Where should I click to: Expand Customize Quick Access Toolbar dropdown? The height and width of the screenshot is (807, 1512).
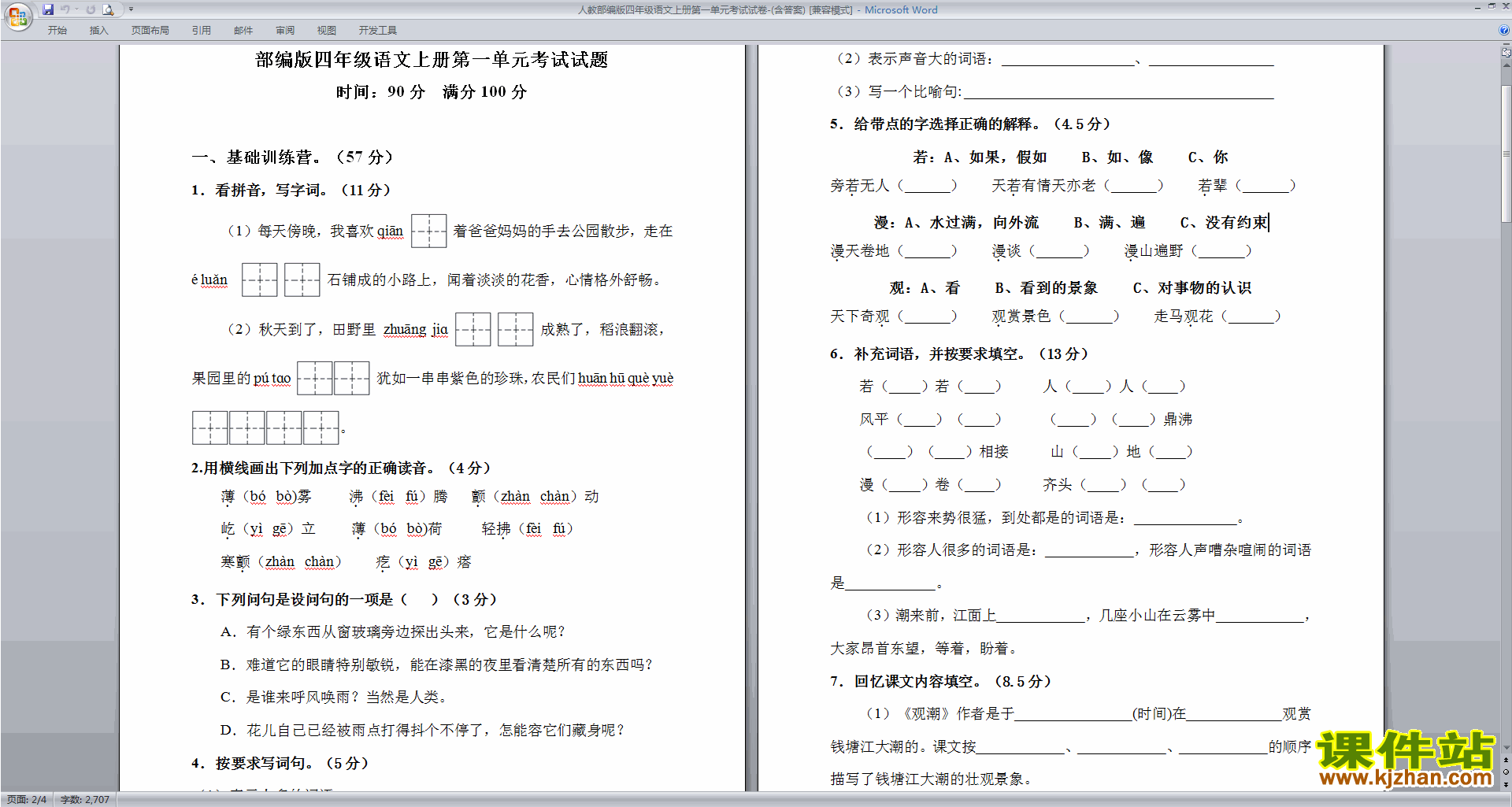pyautogui.click(x=131, y=9)
